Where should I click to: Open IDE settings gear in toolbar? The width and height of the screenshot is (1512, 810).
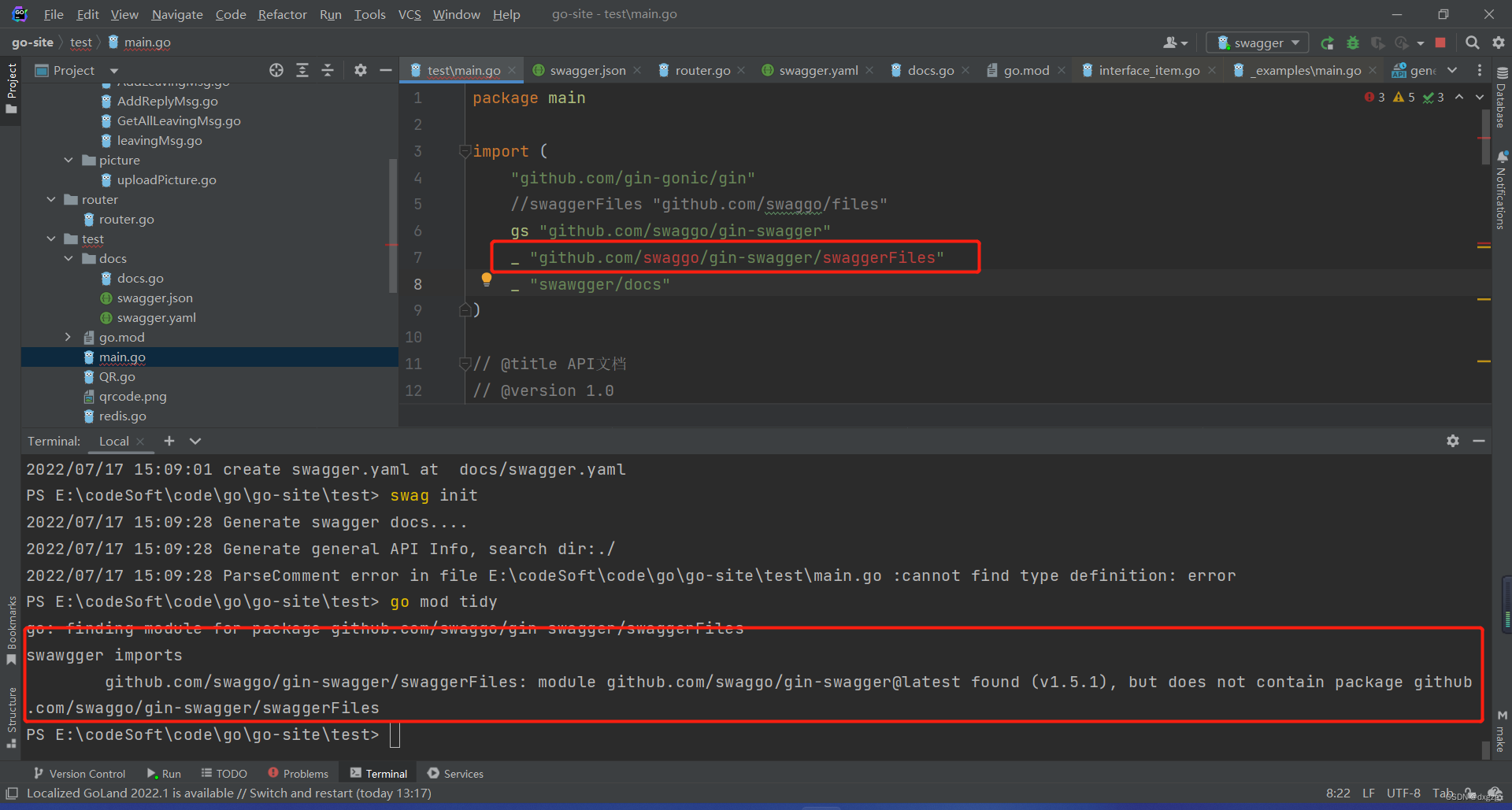(x=1499, y=43)
